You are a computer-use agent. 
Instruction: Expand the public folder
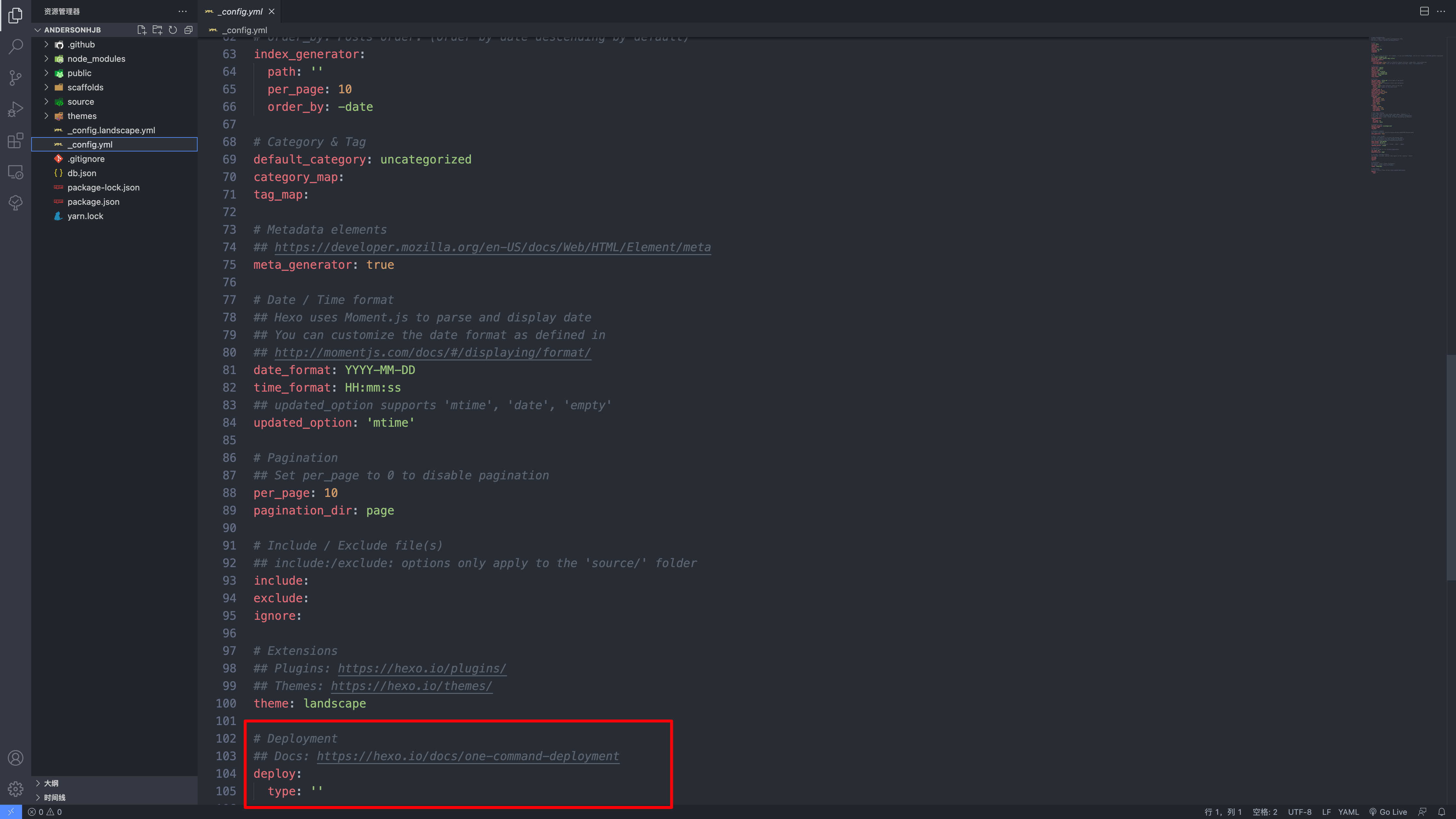[115, 73]
